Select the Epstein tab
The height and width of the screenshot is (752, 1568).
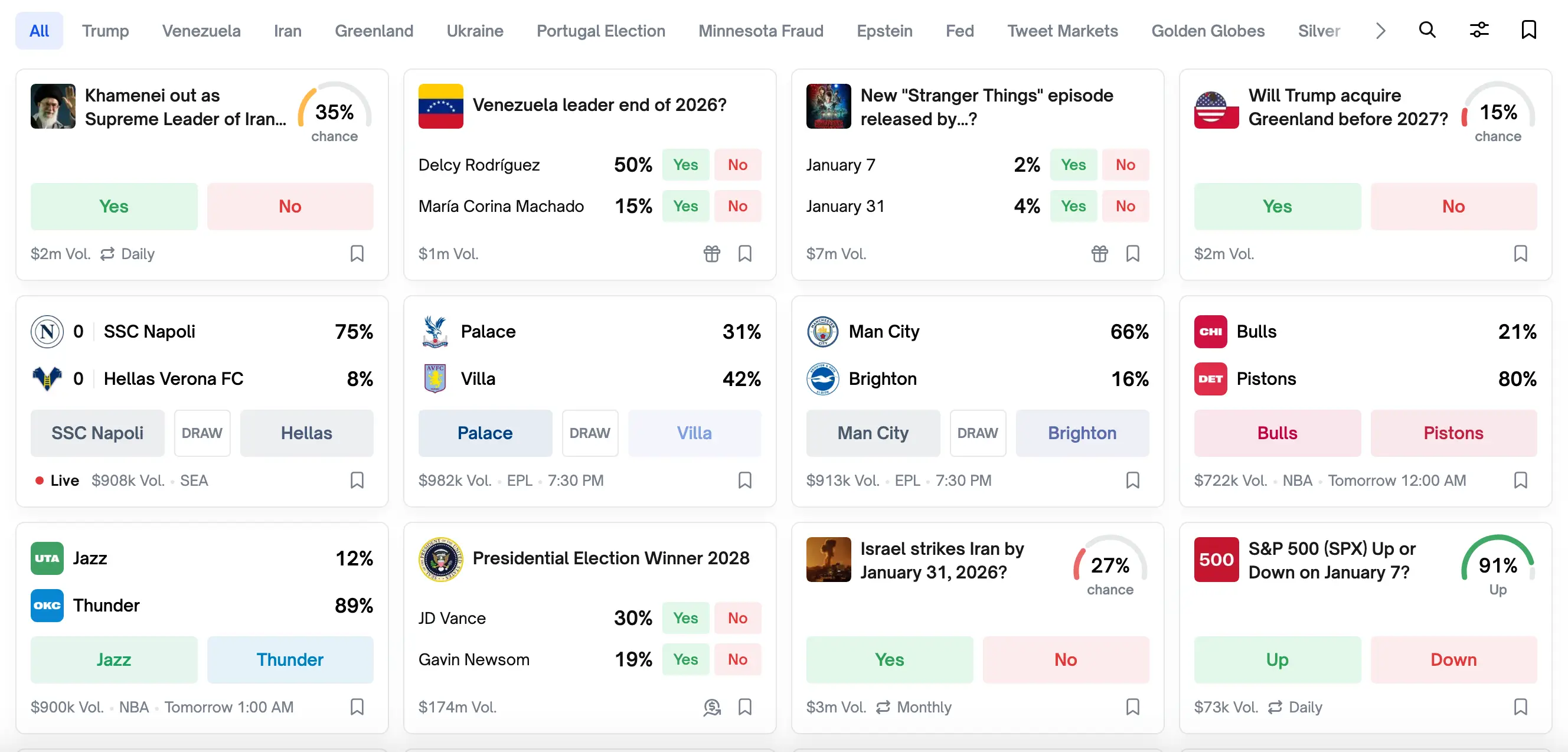coord(884,31)
